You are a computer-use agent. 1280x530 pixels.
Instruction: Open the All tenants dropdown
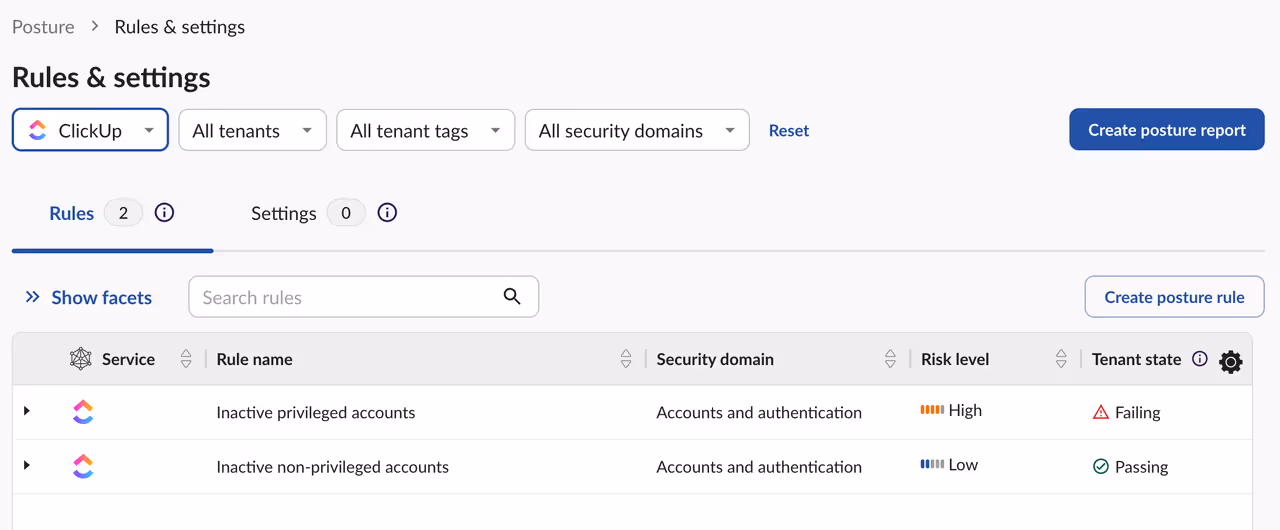252,130
